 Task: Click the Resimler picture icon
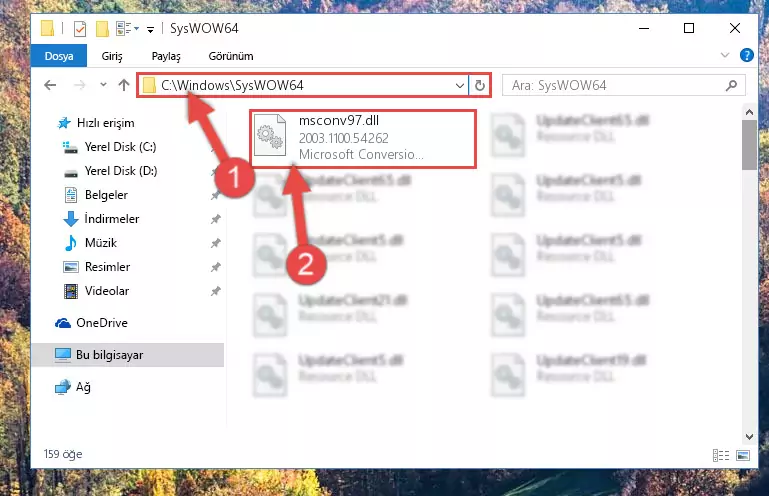pos(71,267)
